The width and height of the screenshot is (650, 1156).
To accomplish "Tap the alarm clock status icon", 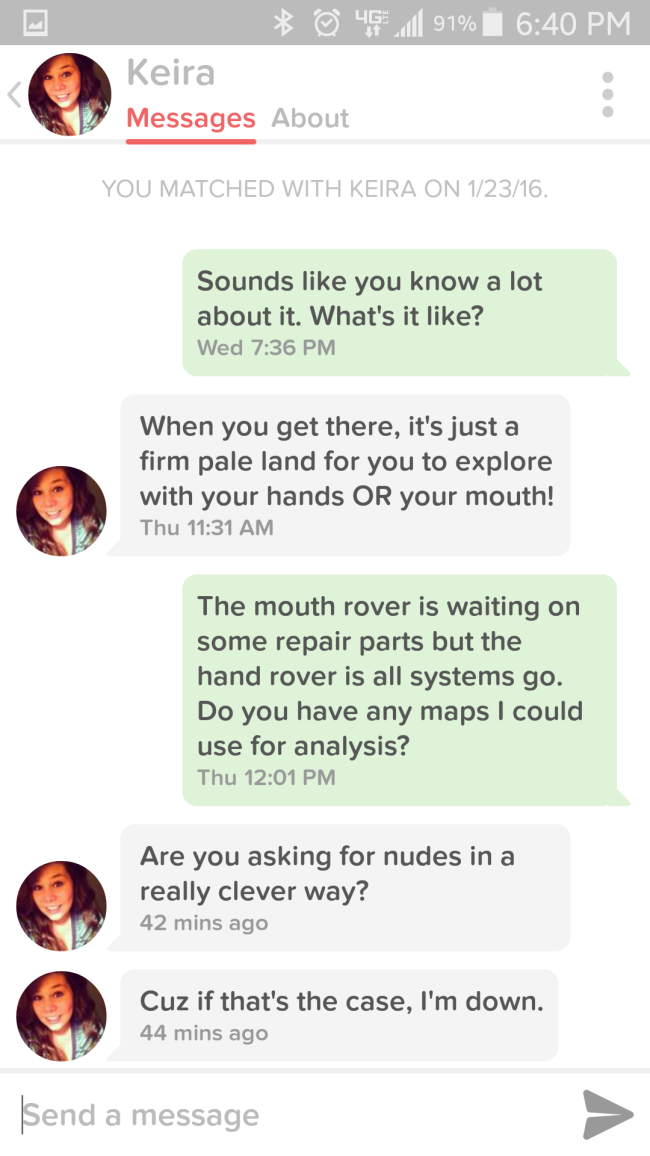I will click(326, 24).
